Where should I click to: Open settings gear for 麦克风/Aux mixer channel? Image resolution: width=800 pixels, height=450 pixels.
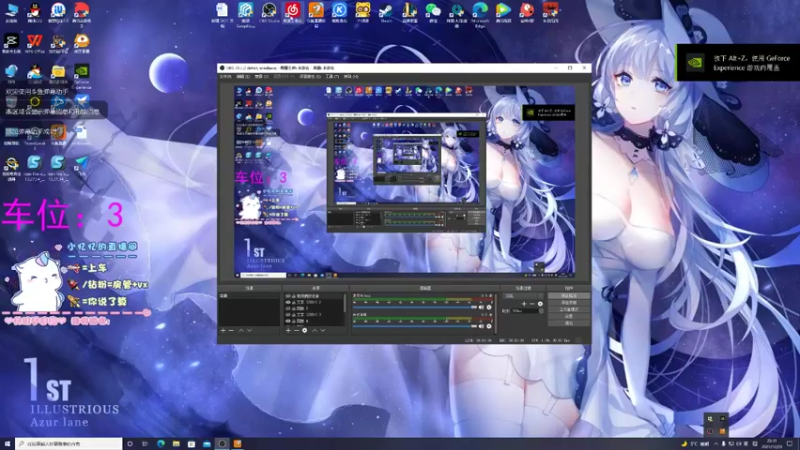(489, 307)
